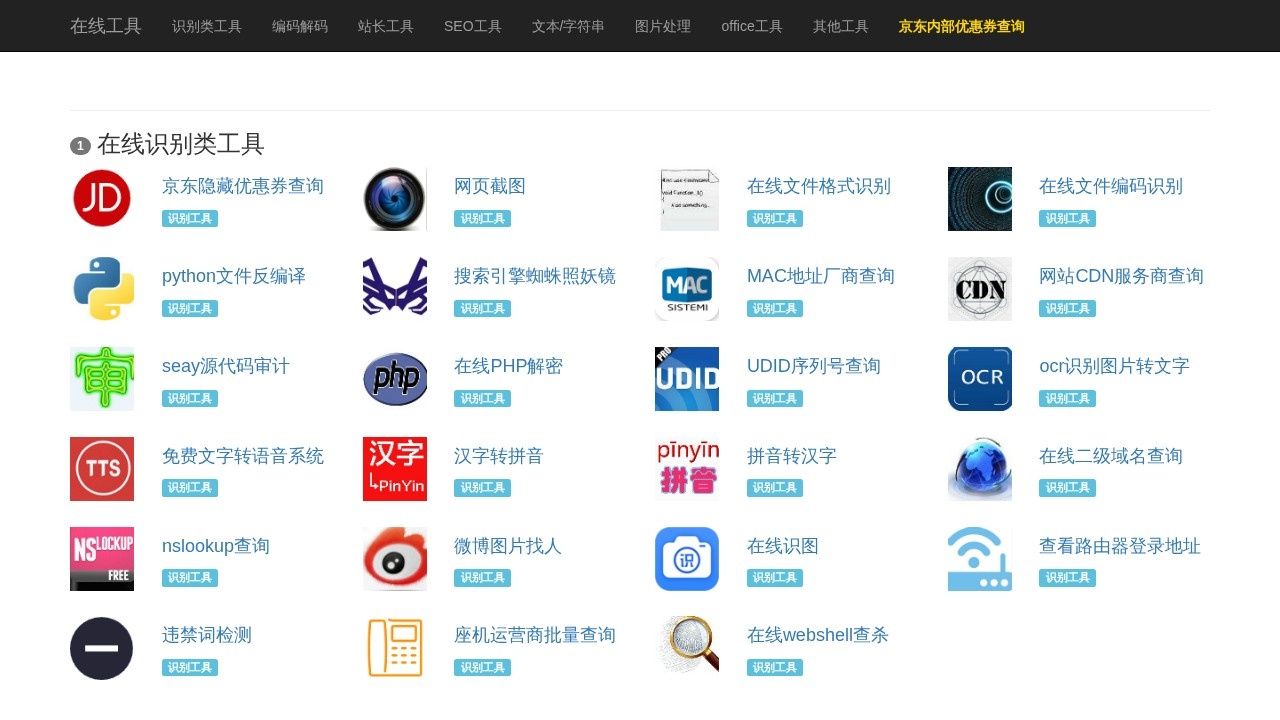Select the JD logo icon

point(101,198)
